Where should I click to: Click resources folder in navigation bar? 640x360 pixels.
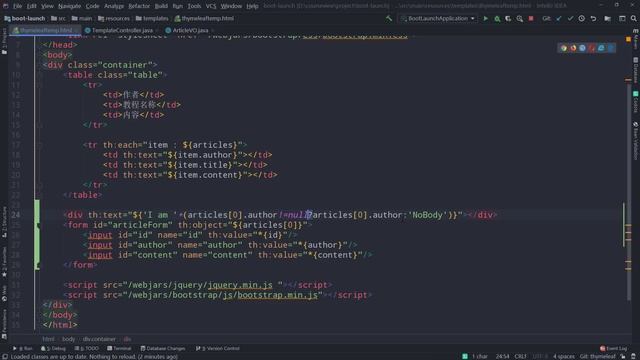click(x=114, y=18)
